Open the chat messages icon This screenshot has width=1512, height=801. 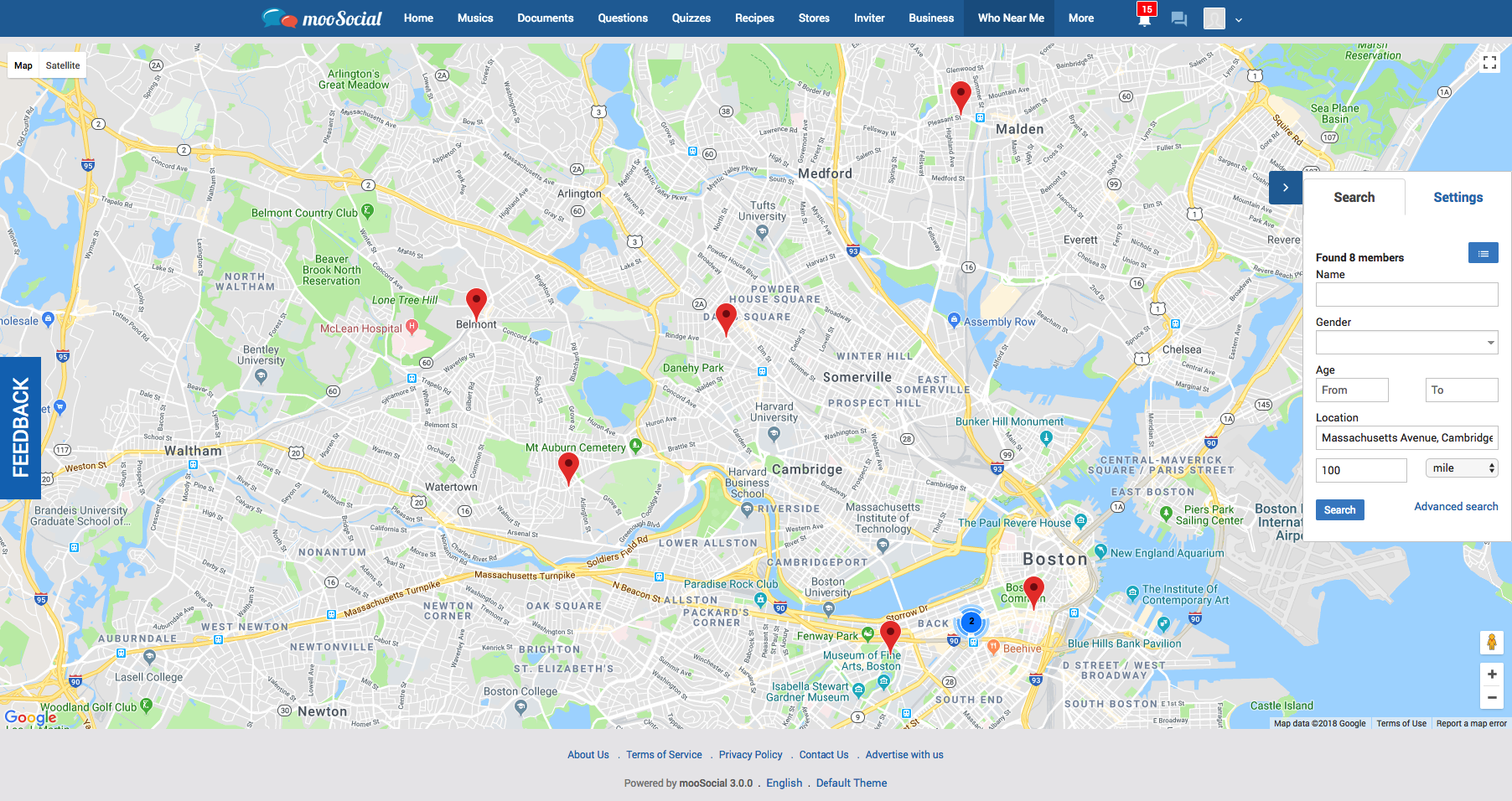(x=1178, y=18)
